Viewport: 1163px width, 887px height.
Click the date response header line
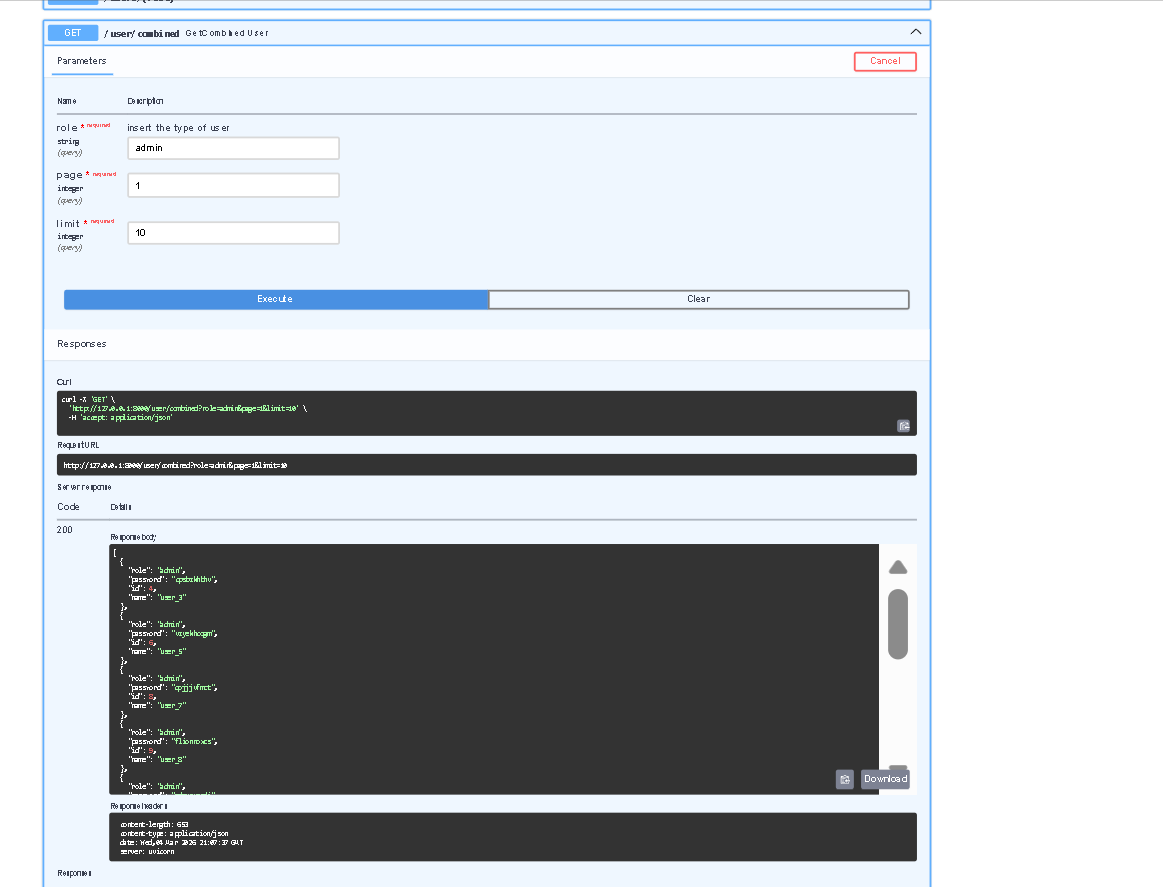(x=182, y=843)
